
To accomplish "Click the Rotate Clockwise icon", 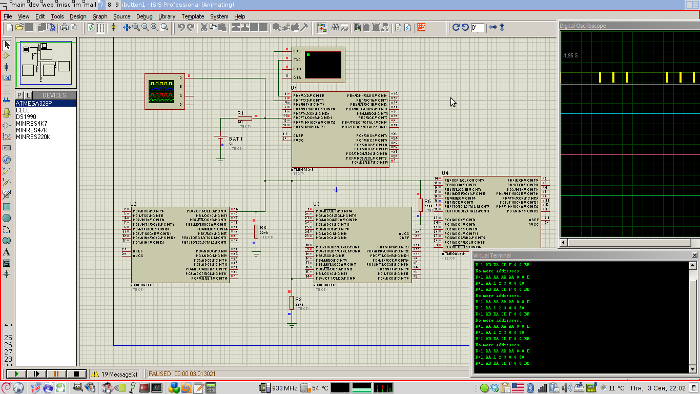I will [x=455, y=28].
